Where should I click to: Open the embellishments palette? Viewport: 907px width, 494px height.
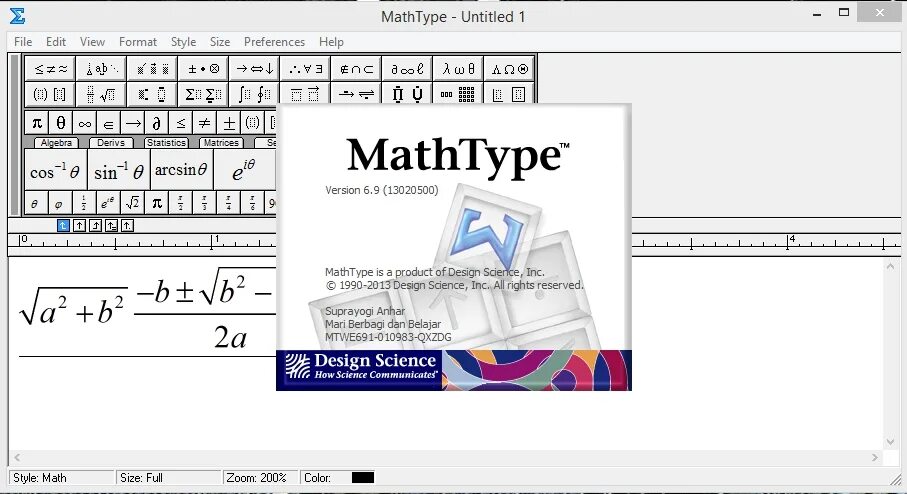tap(152, 69)
